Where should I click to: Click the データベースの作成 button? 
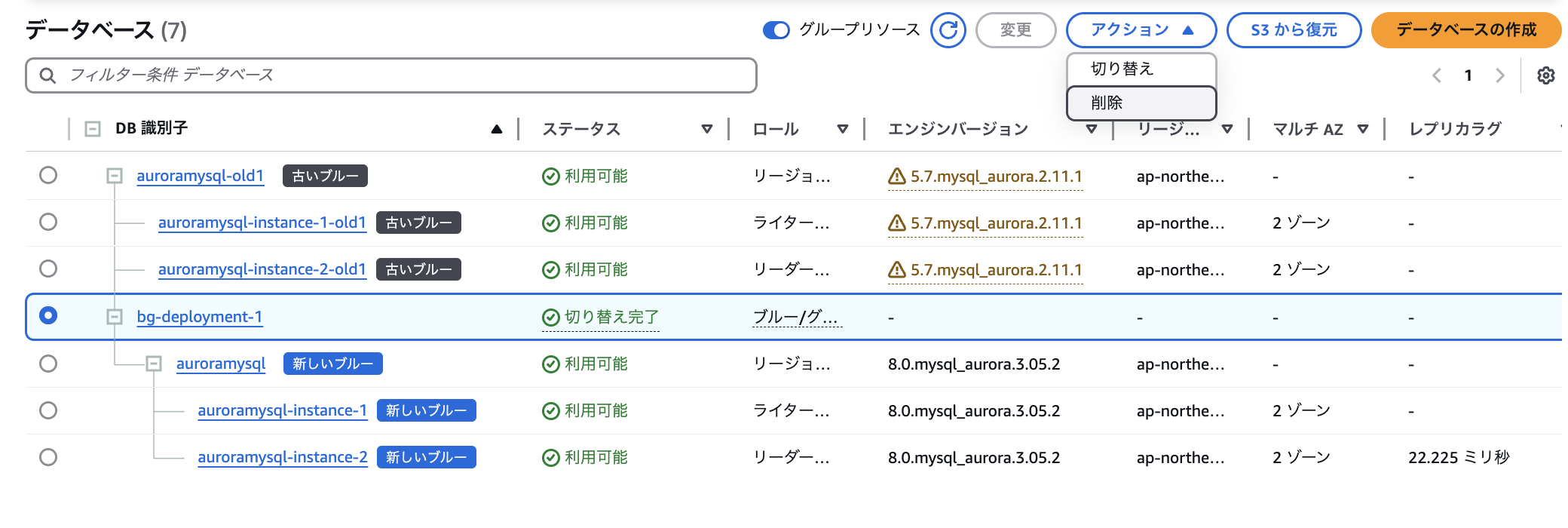tap(1465, 30)
